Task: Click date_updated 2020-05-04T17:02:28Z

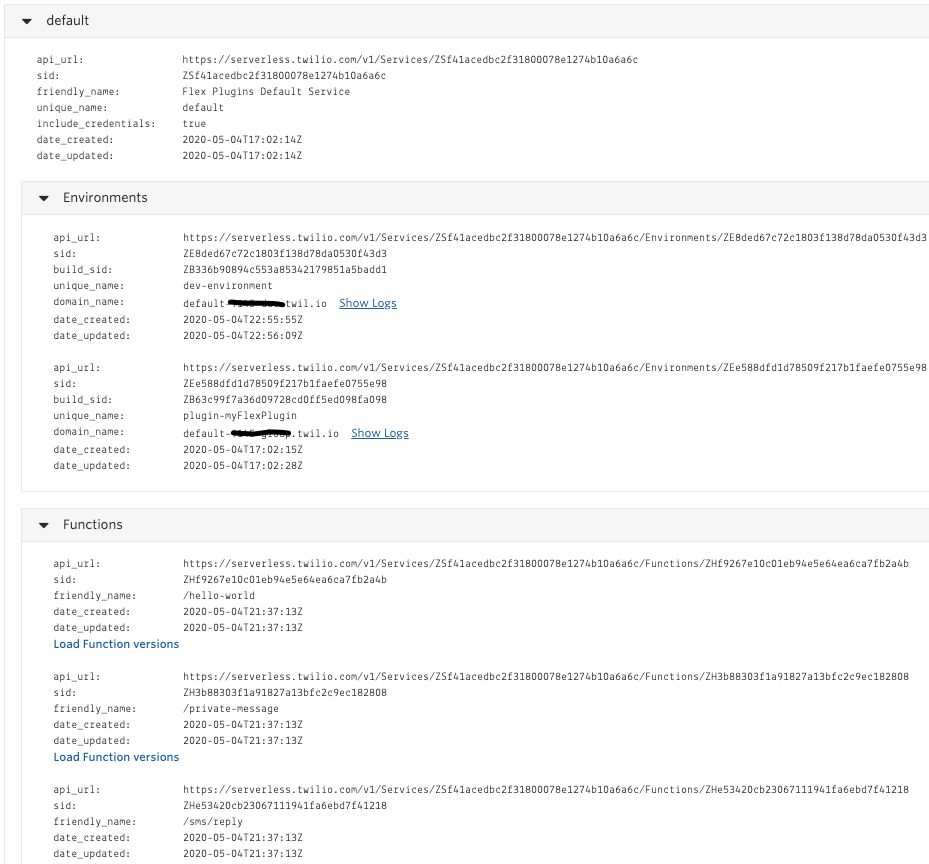Action: click(243, 466)
